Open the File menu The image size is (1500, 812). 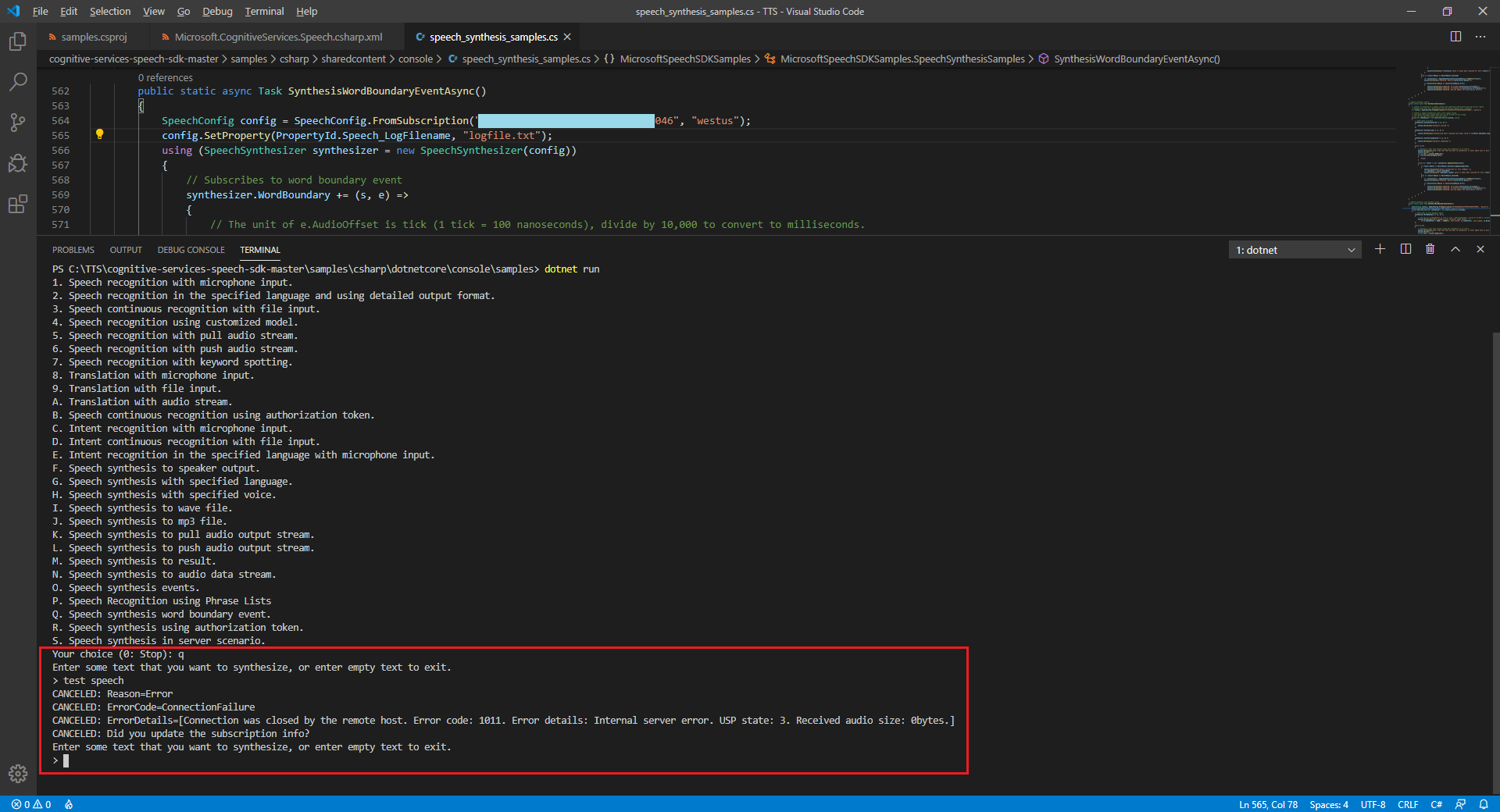pos(40,11)
